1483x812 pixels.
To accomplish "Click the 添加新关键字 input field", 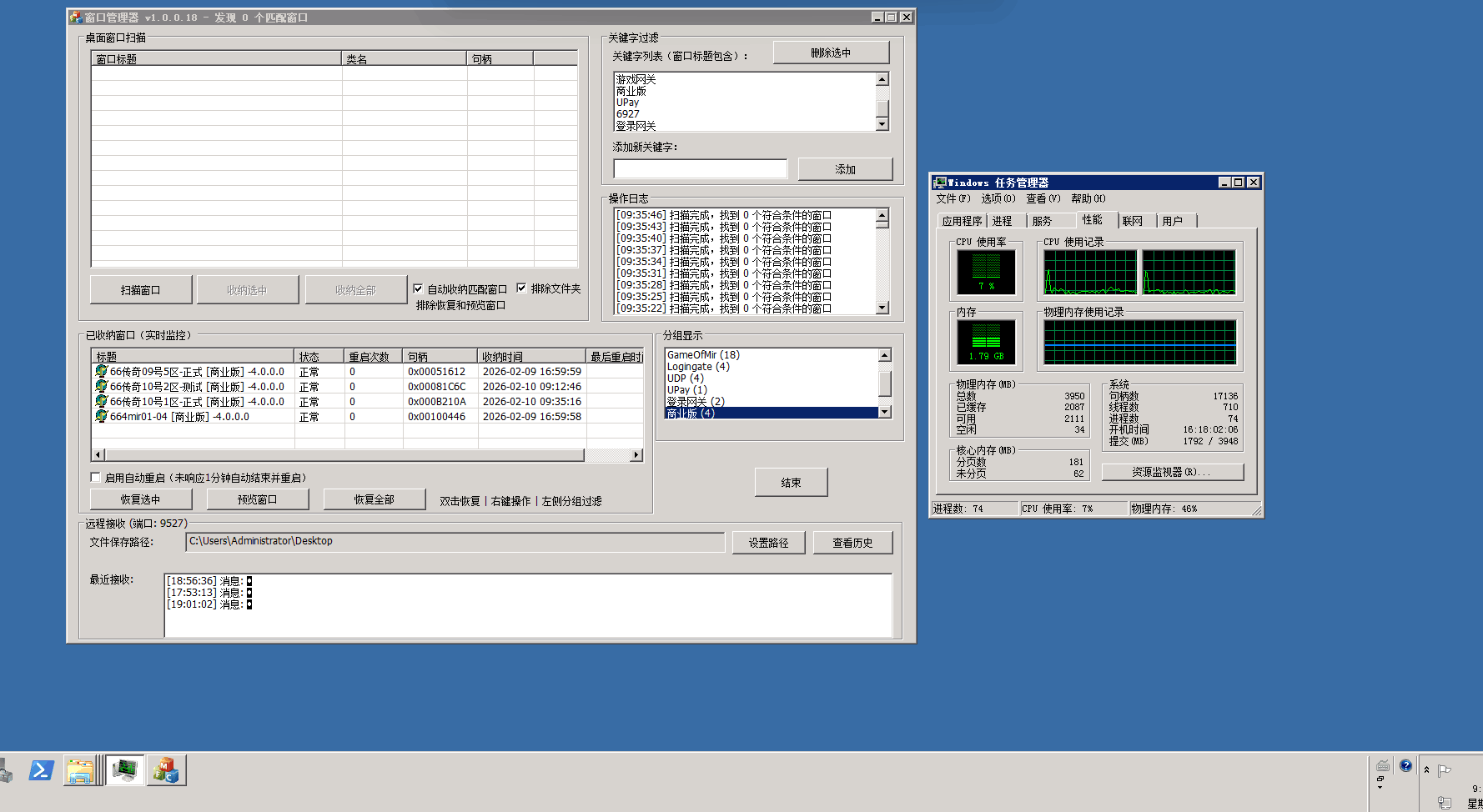I will 700,169.
